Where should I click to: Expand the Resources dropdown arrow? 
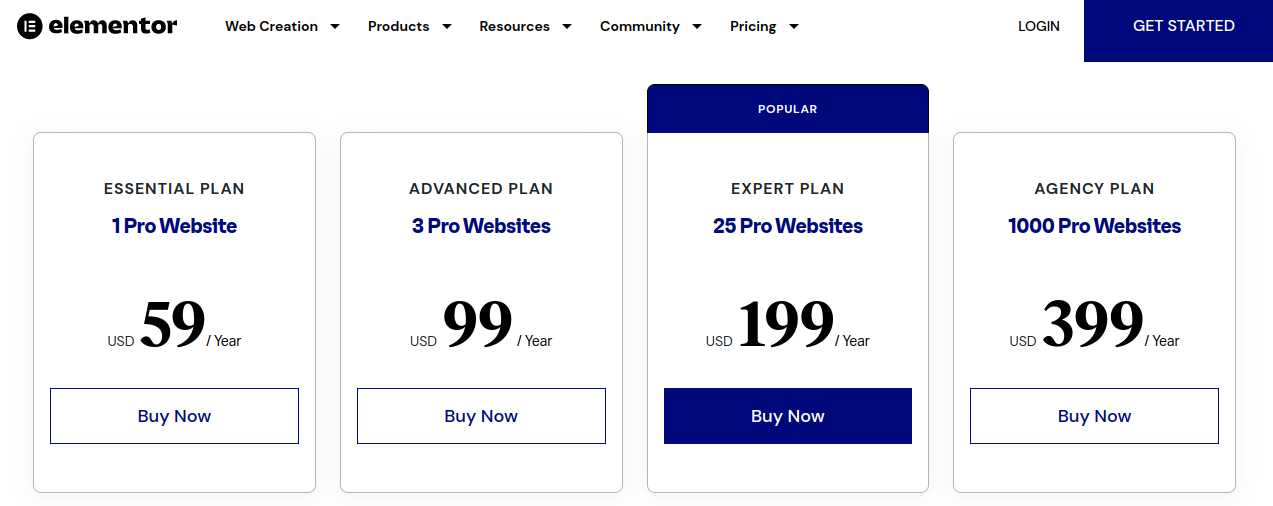tap(567, 27)
